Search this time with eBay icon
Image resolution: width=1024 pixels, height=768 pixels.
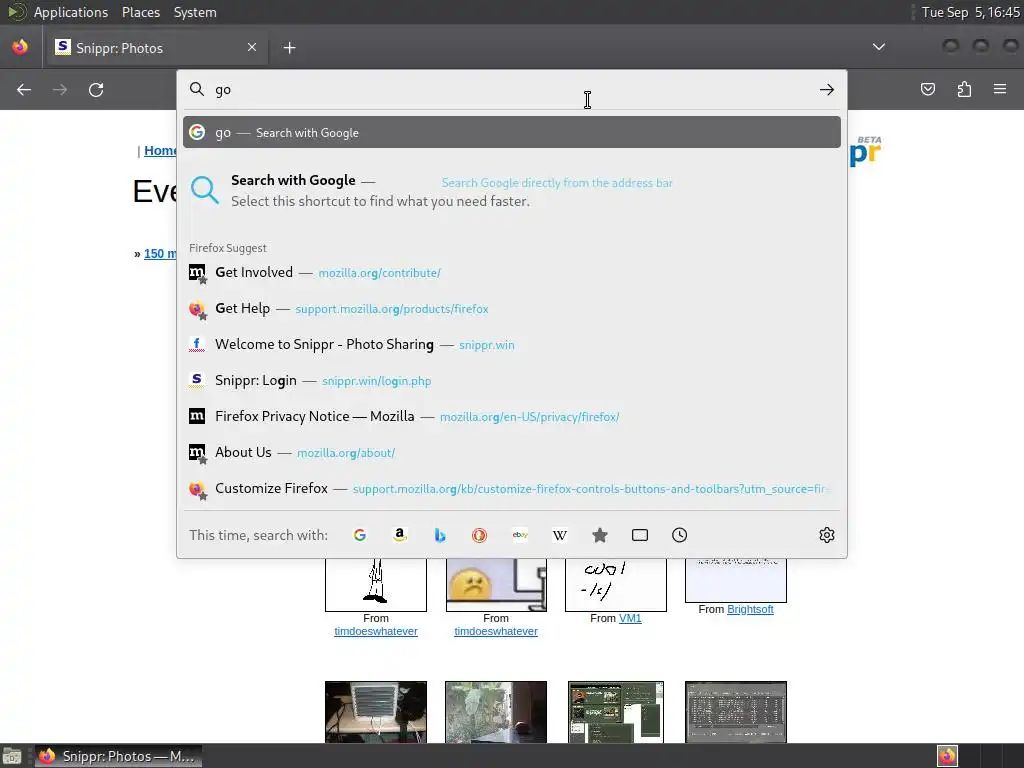520,535
